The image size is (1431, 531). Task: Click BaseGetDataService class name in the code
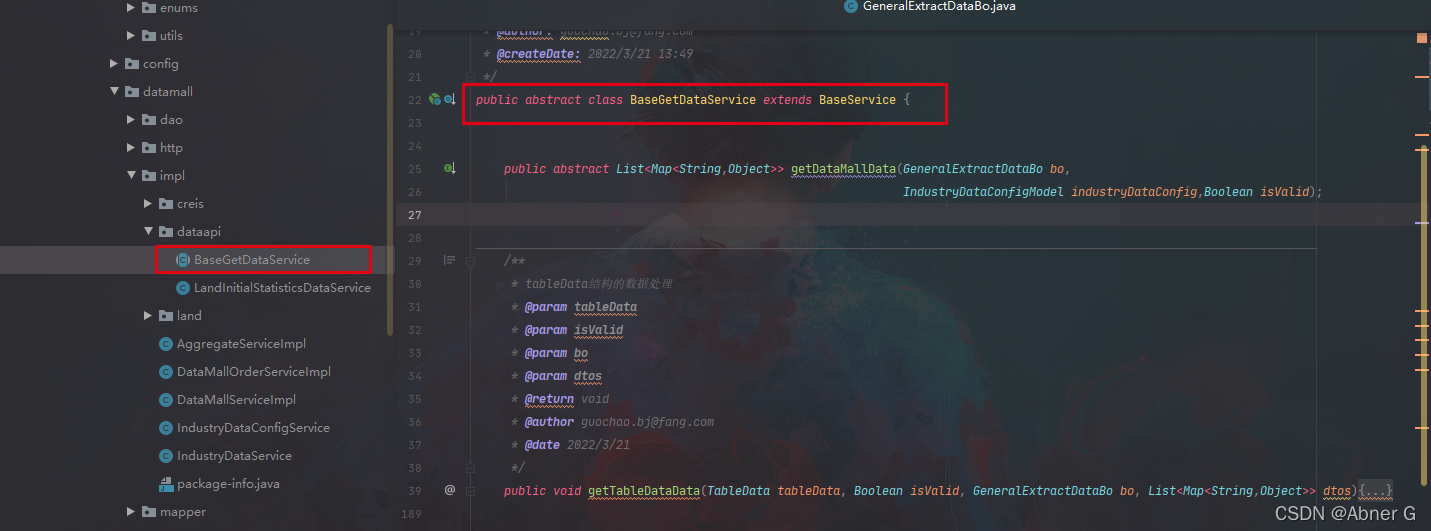(693, 100)
